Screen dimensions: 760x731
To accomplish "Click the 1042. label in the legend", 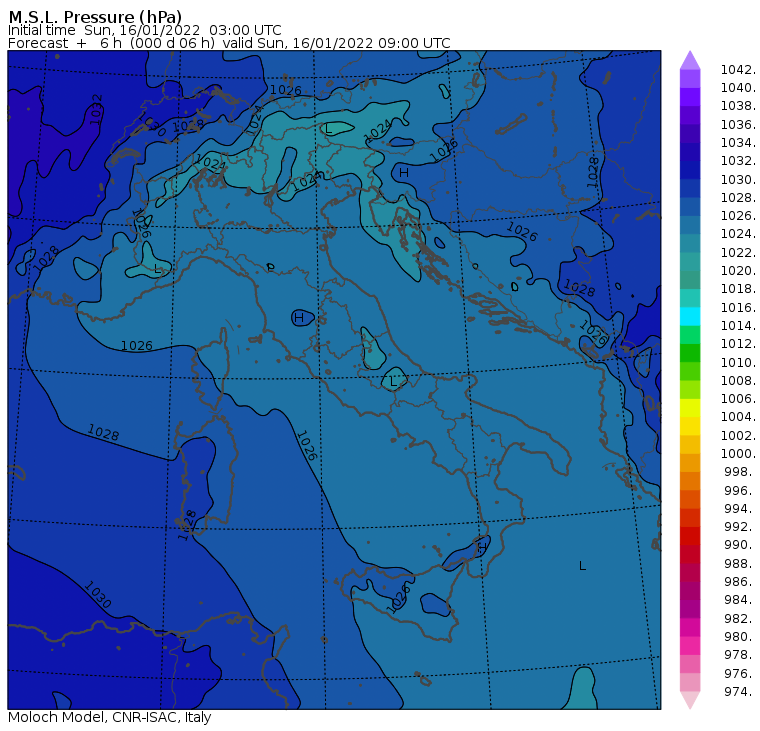I will click(738, 70).
